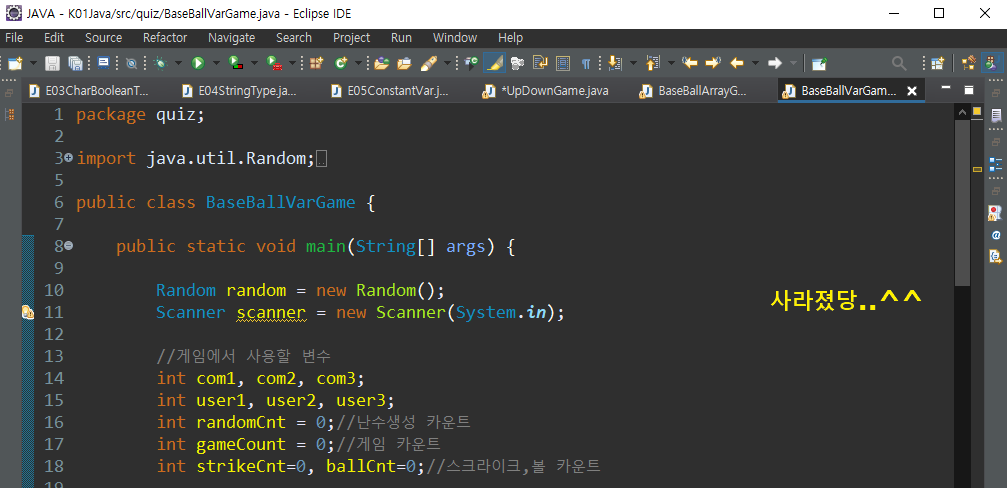Click the Open Task folder icon

point(404,63)
